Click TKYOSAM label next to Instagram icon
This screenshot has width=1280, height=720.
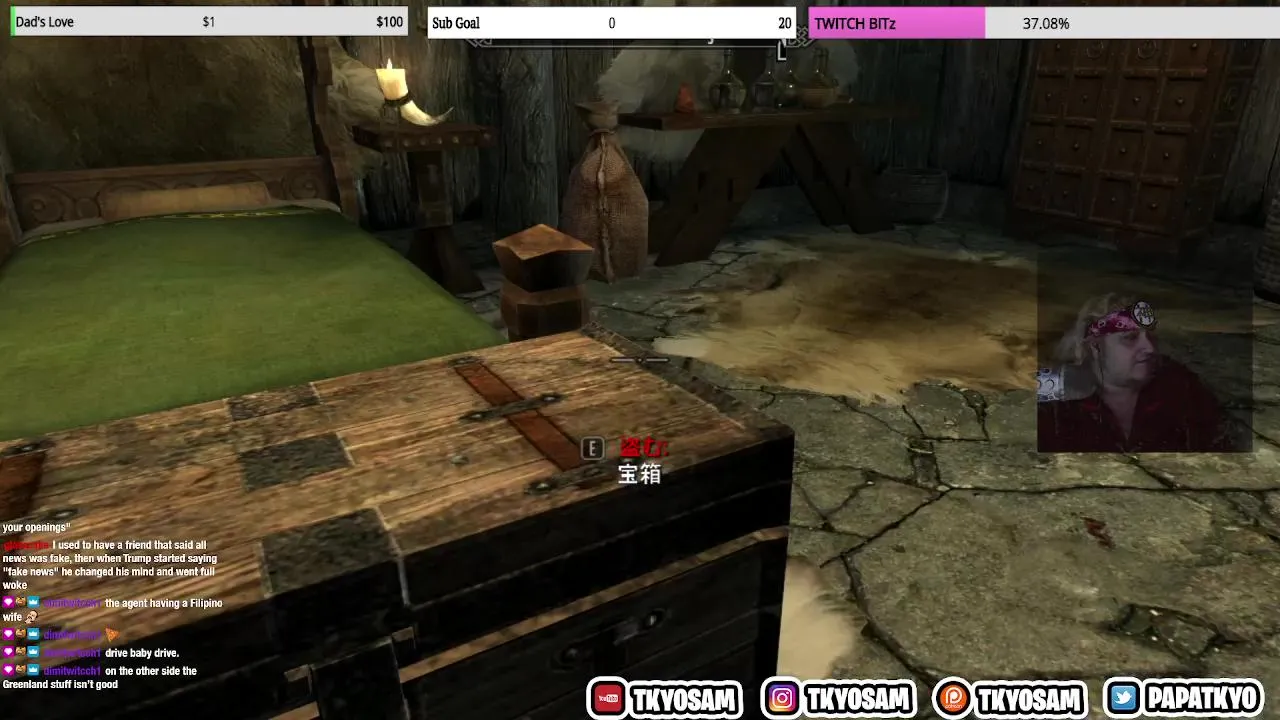[856, 699]
